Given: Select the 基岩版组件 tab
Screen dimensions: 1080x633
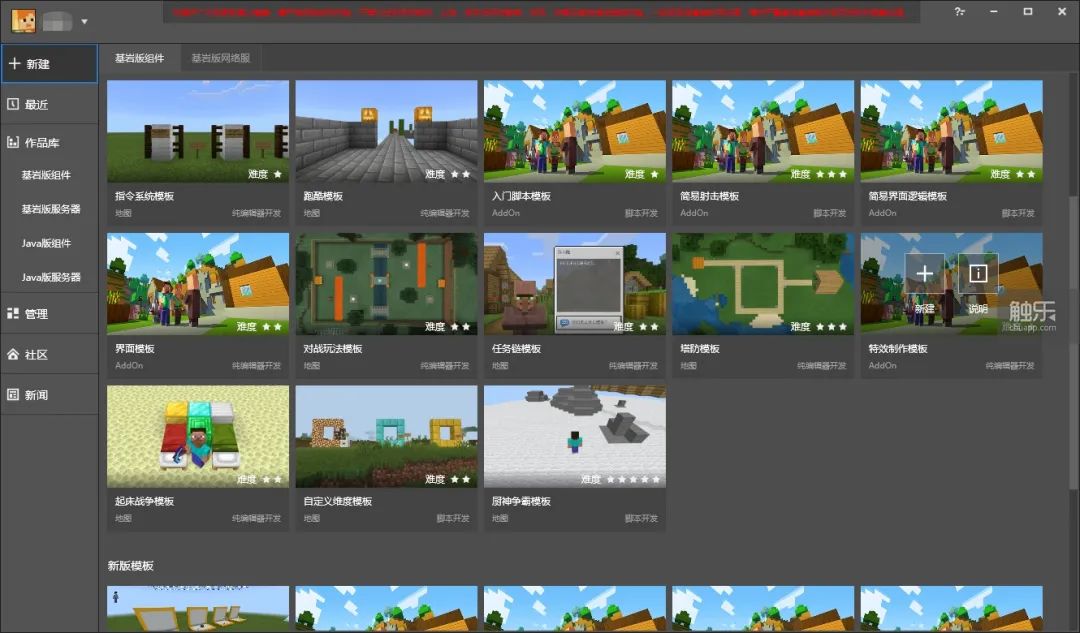Looking at the screenshot, I should click(139, 58).
